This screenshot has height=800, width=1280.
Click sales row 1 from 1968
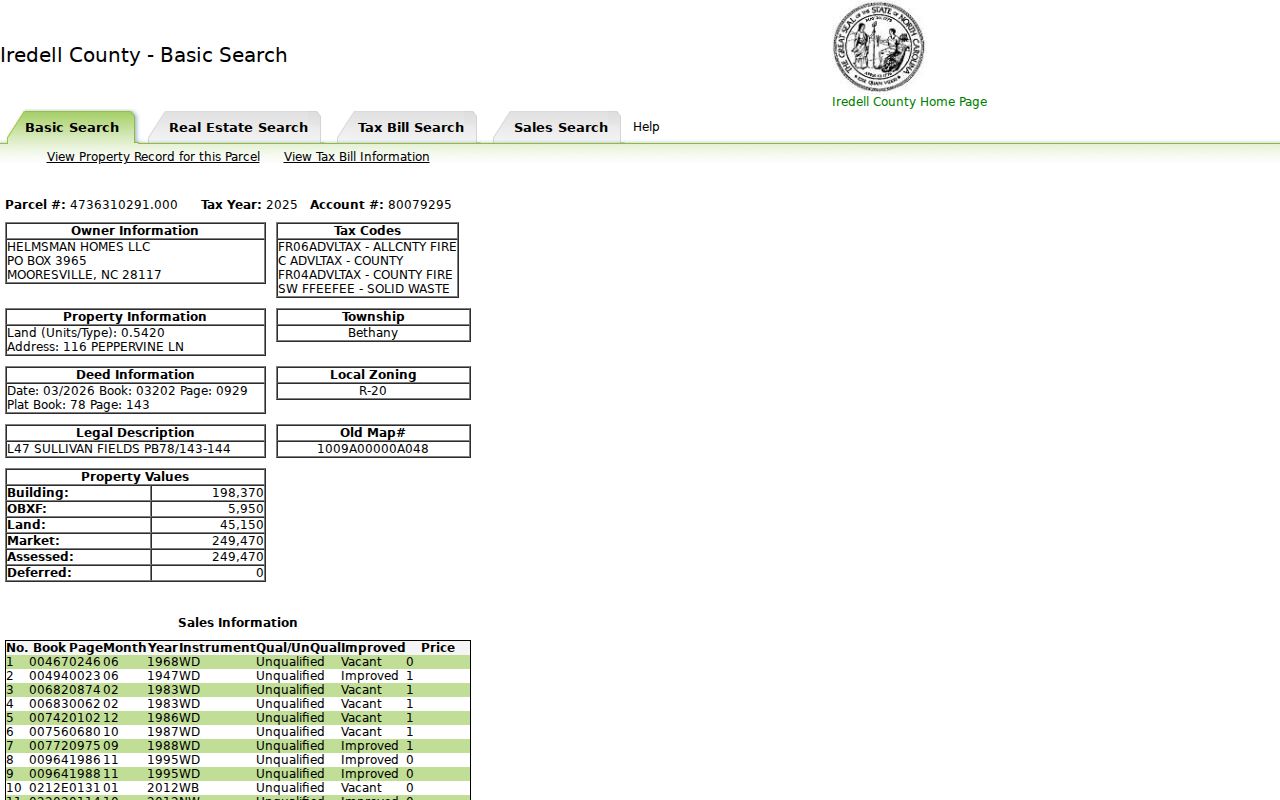[238, 662]
